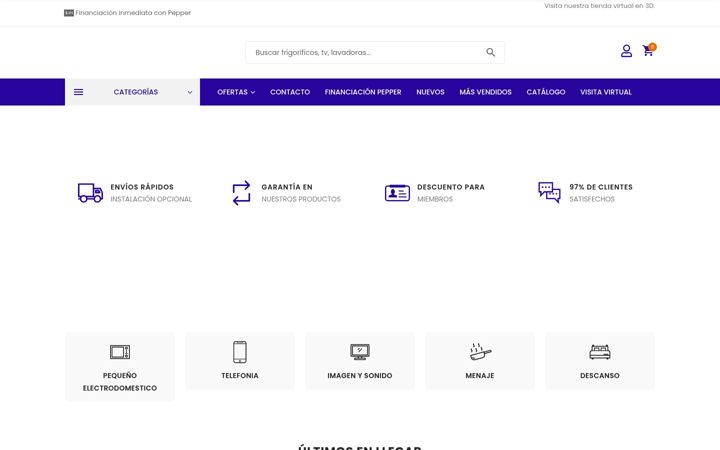Click the hamburger menu icon beside Categorías
This screenshot has width=720, height=450.
pos(79,92)
